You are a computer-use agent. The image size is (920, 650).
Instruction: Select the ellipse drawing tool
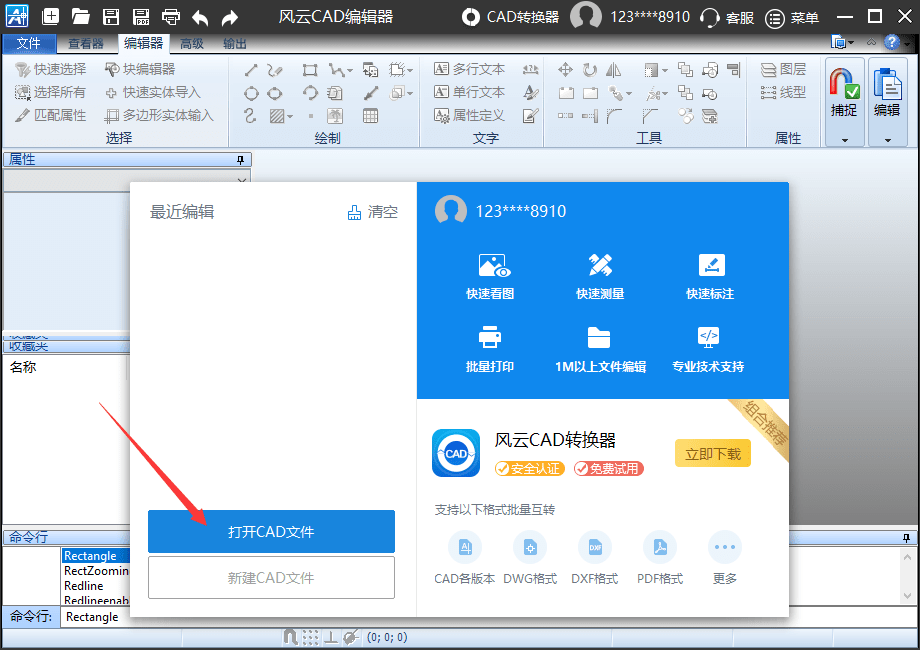pyautogui.click(x=274, y=93)
